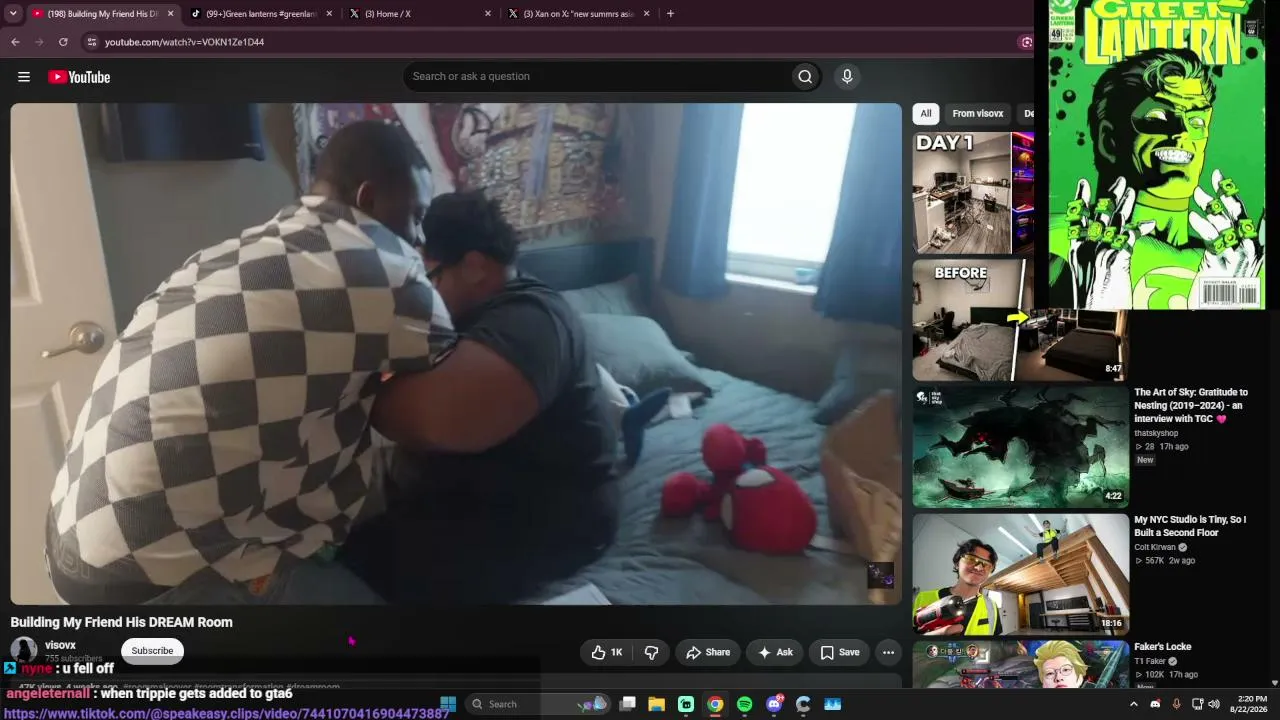Close the Green lanterns TikTok tab
This screenshot has width=1280, height=720.
point(329,14)
